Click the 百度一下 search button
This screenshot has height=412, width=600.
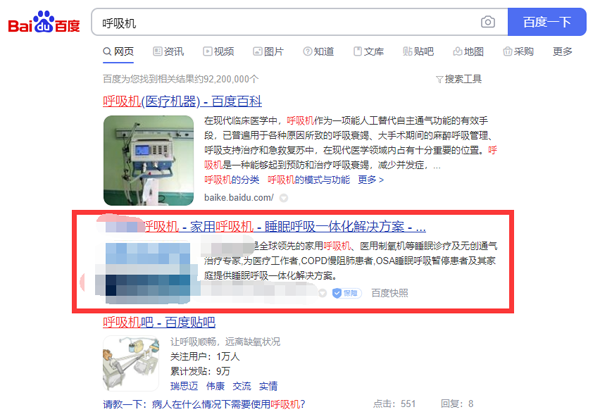[x=547, y=22]
